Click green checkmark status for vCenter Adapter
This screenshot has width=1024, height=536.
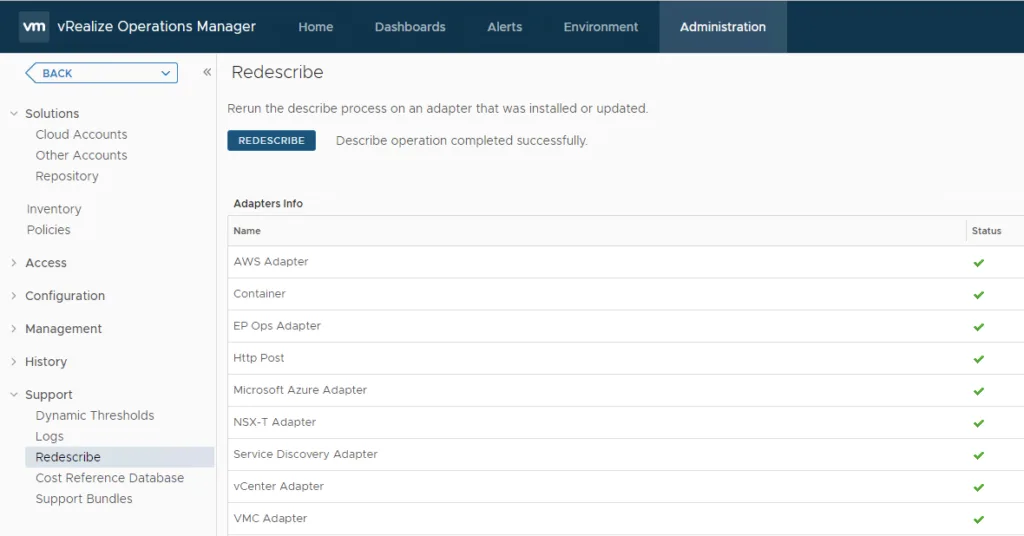click(978, 487)
